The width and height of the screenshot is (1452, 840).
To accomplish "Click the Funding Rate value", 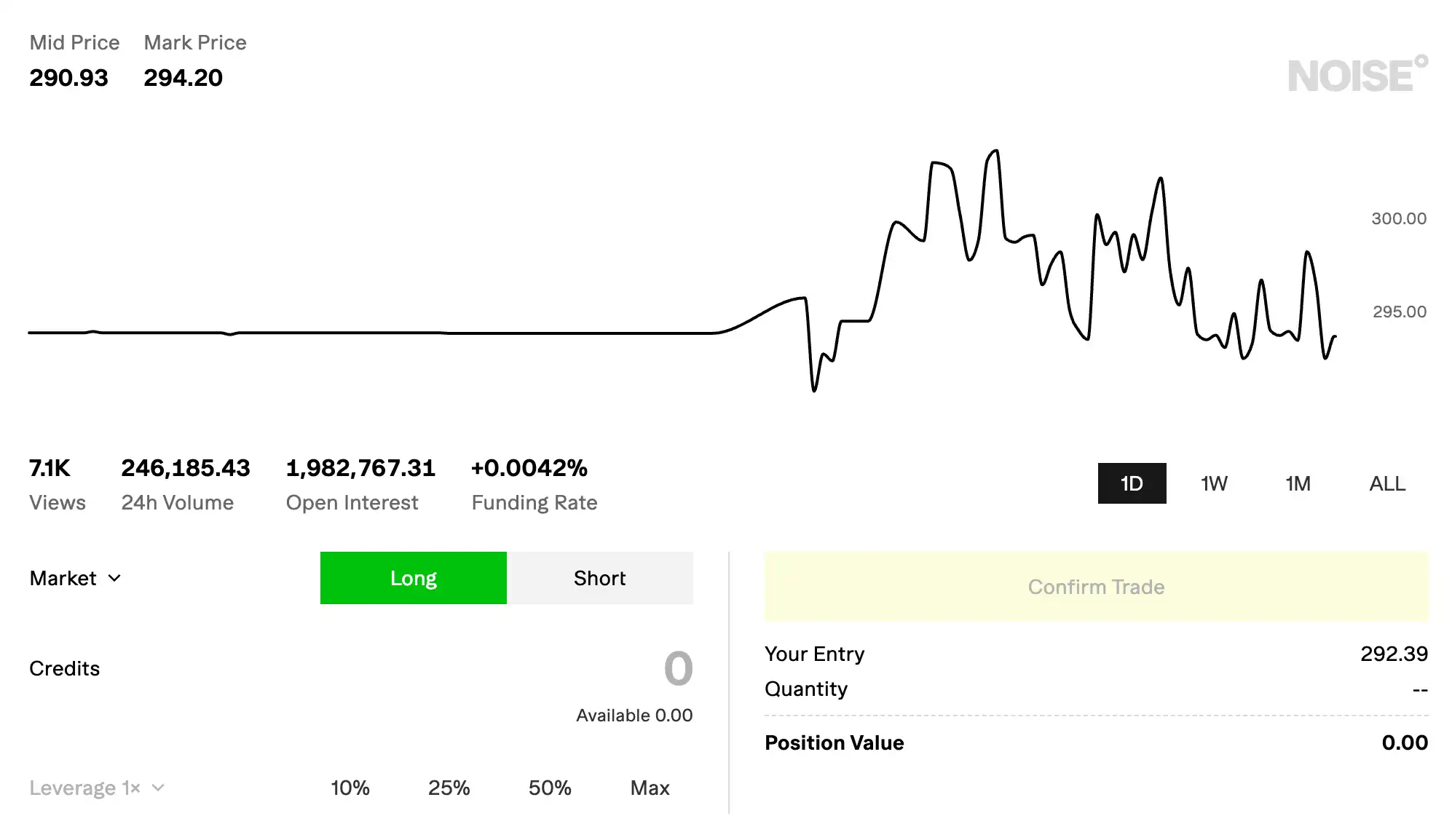I will 529,467.
